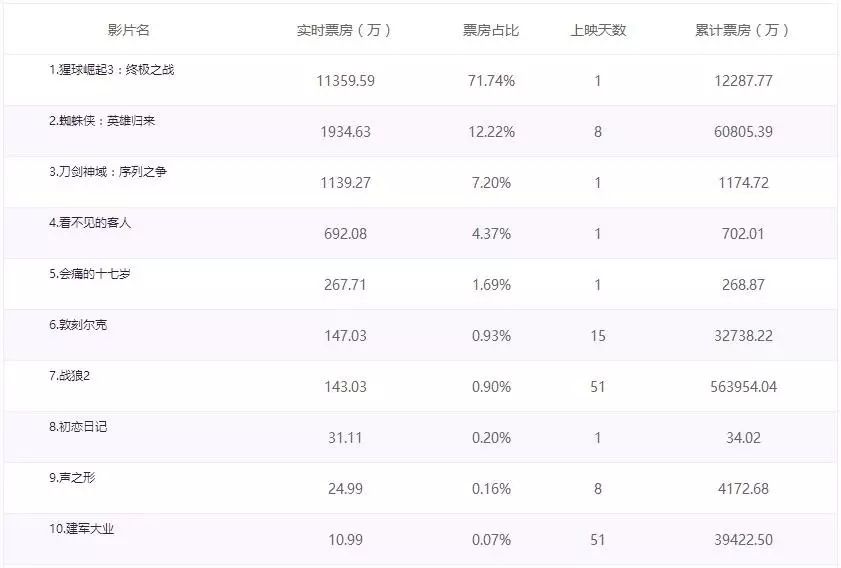This screenshot has width=841, height=568.
Task: Click real-time box office value 11359.59
Action: 345,81
